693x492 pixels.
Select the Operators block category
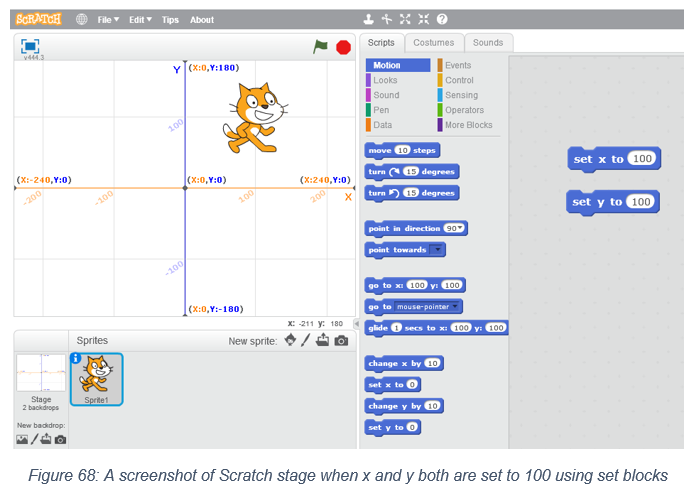464,110
